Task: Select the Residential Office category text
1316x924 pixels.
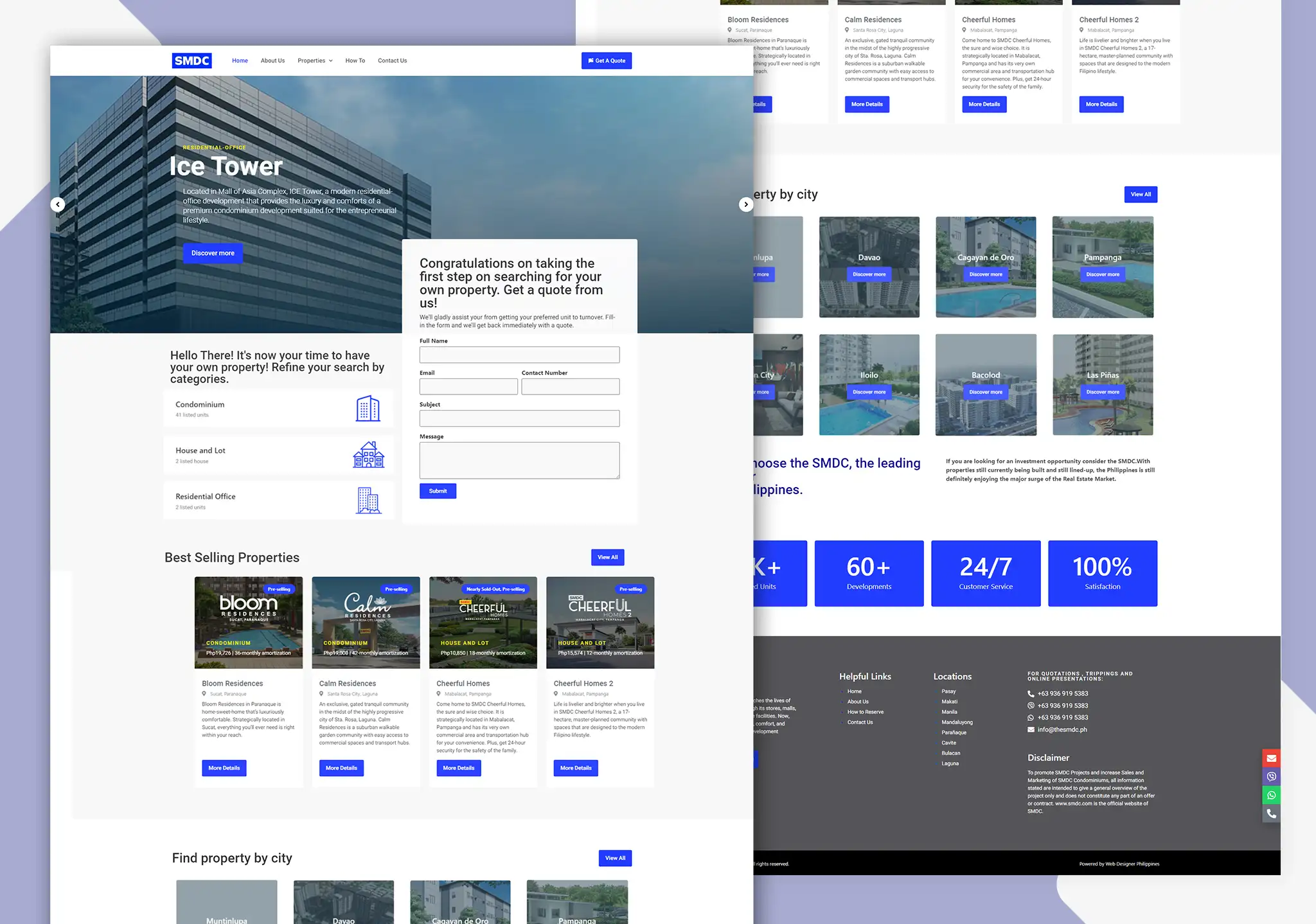Action: click(206, 497)
